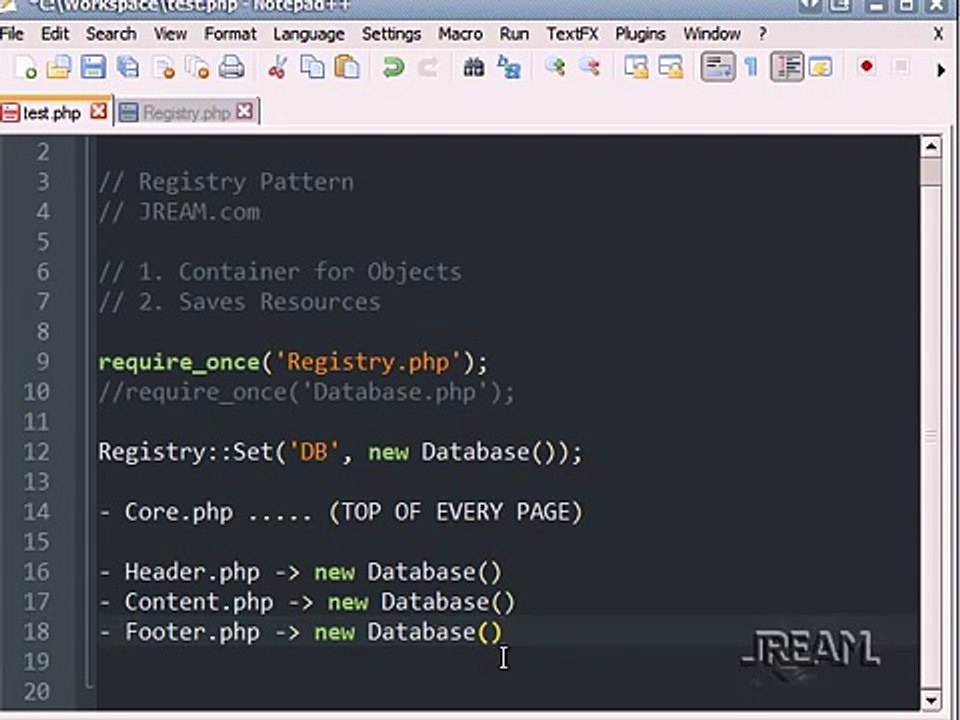Click the '// JREAM.com' comment line
The width and height of the screenshot is (960, 720).
[179, 212]
